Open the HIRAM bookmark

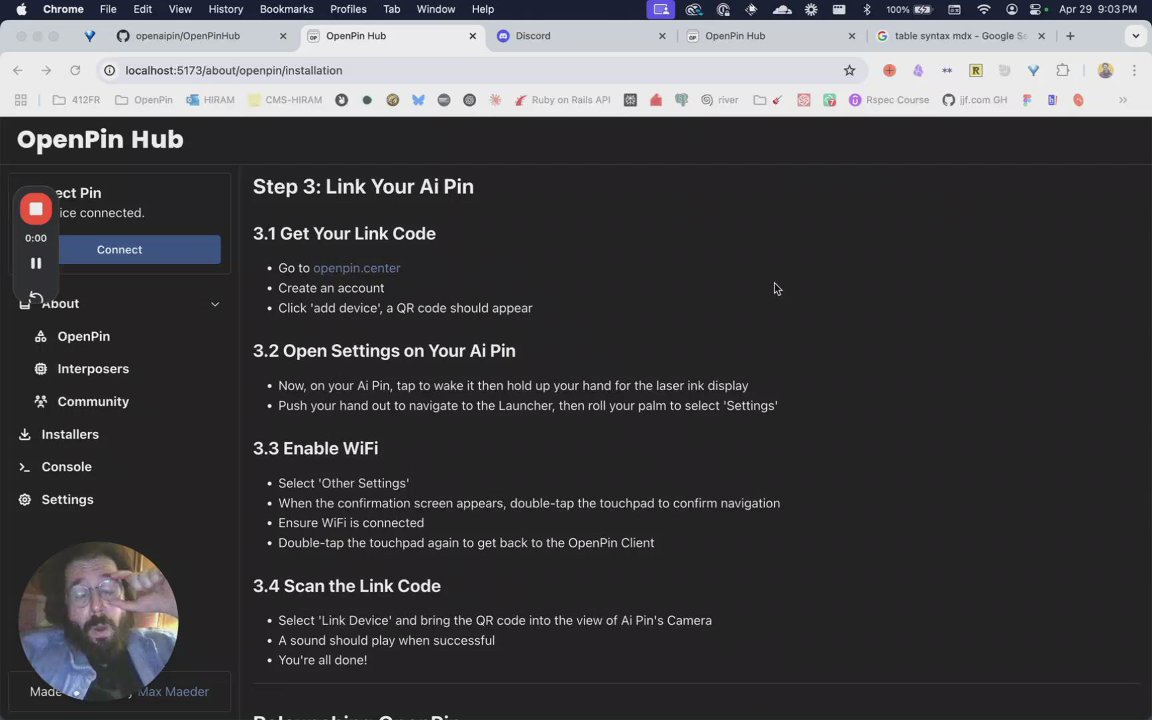click(x=210, y=100)
